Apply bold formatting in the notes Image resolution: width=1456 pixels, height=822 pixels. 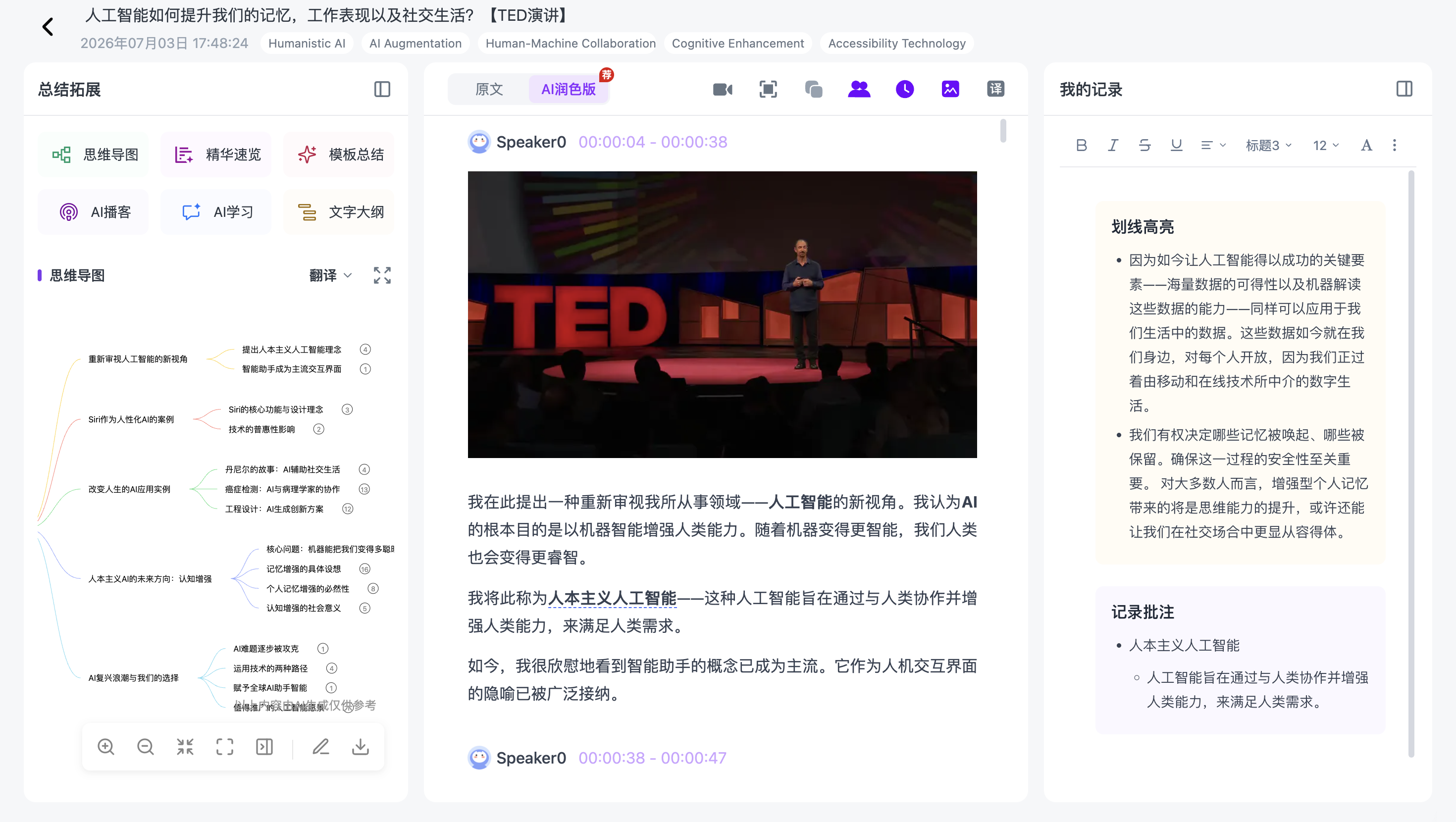tap(1081, 145)
